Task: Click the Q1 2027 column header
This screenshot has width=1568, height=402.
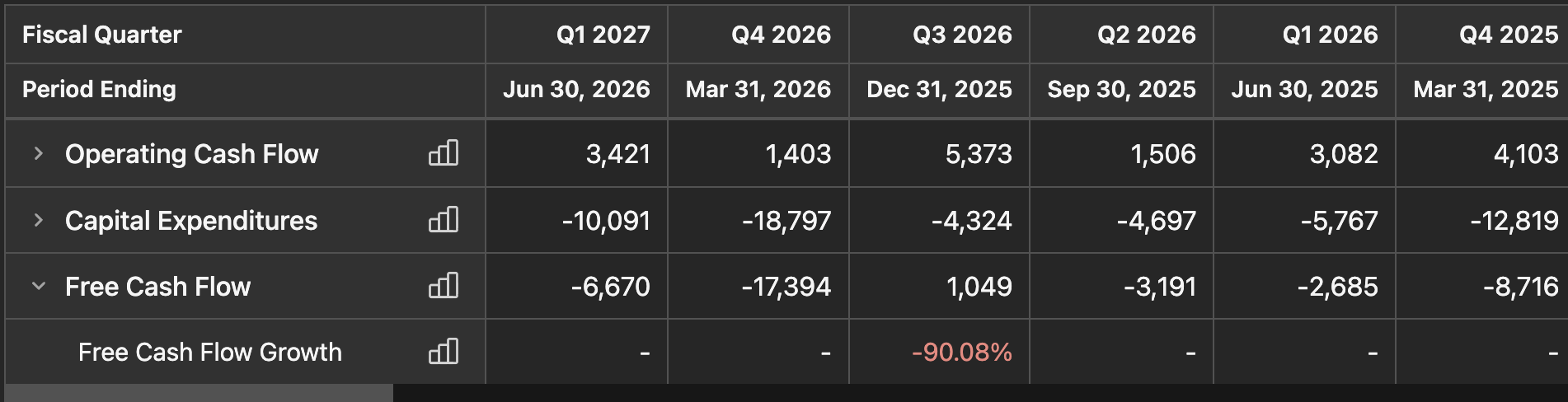Action: click(603, 35)
